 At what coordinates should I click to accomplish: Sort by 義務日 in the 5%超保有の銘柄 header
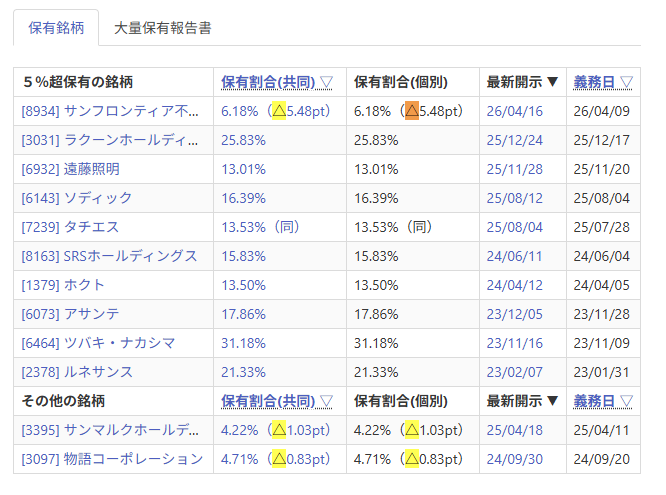tap(603, 82)
